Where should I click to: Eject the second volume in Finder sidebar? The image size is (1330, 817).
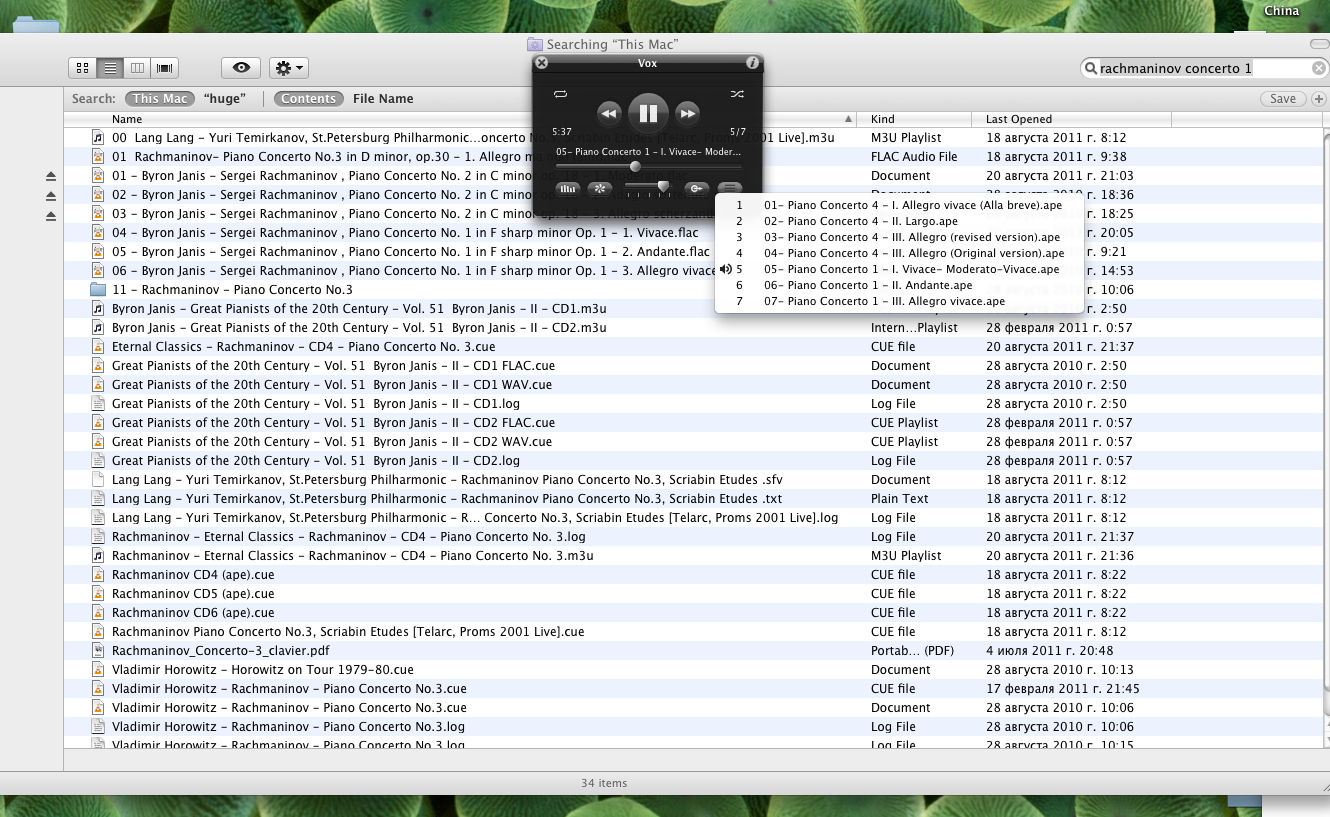(x=51, y=196)
